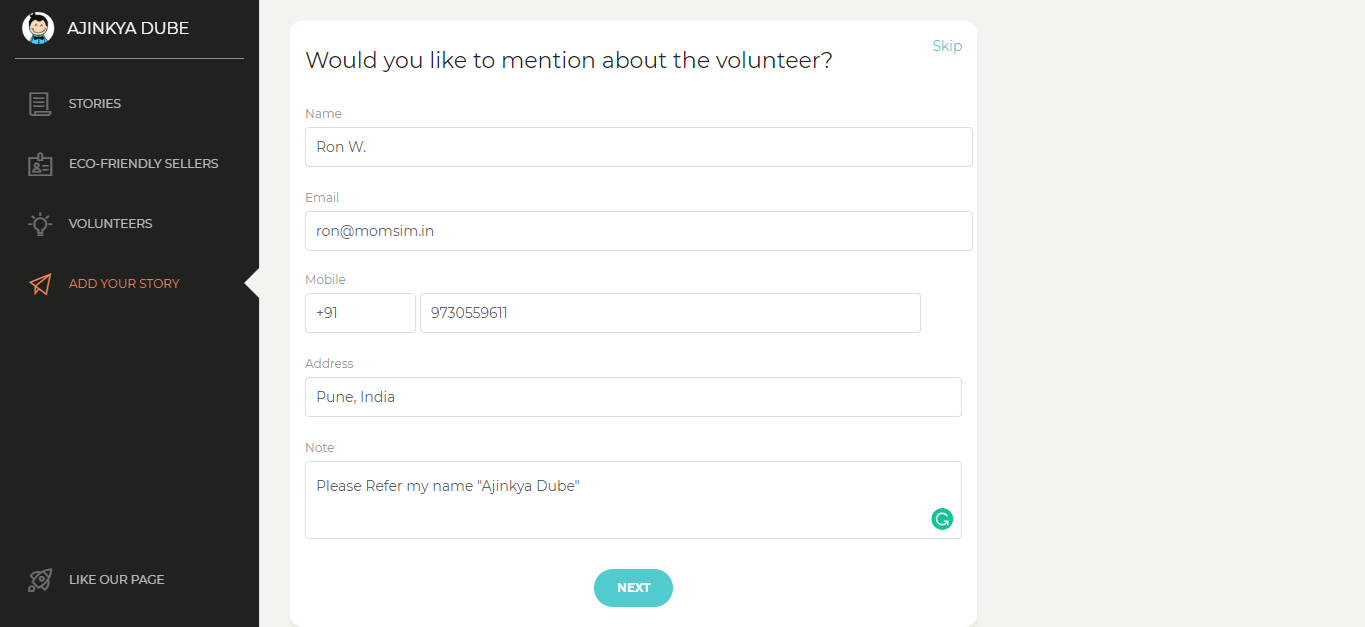1365x627 pixels.
Task: Click the +91 country code field
Action: coord(360,313)
